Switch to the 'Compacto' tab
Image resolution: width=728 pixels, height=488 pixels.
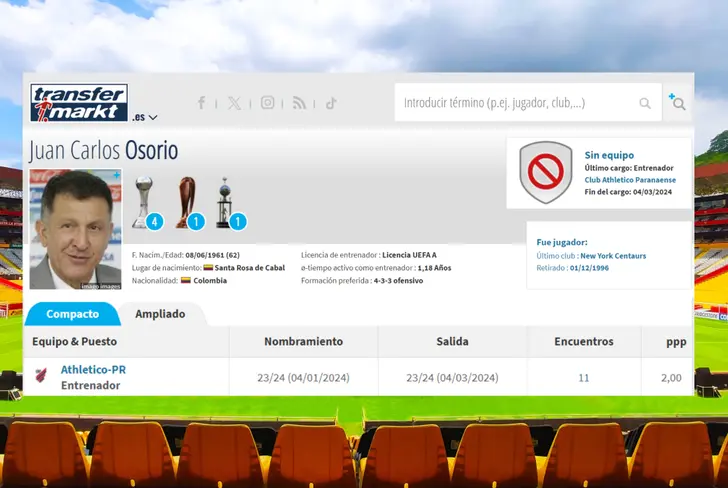(72, 314)
